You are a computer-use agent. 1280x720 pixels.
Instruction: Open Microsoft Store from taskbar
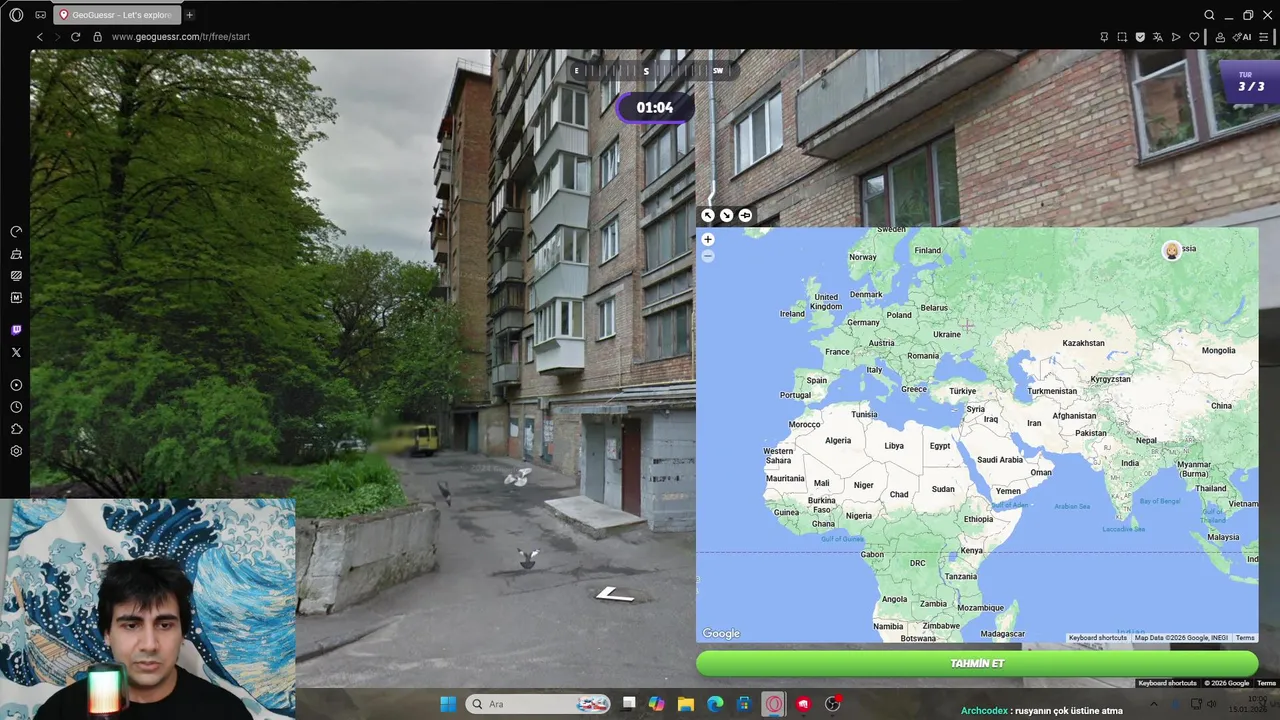744,704
